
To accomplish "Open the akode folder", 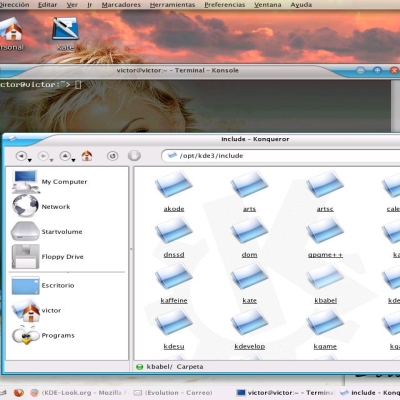I will (174, 192).
